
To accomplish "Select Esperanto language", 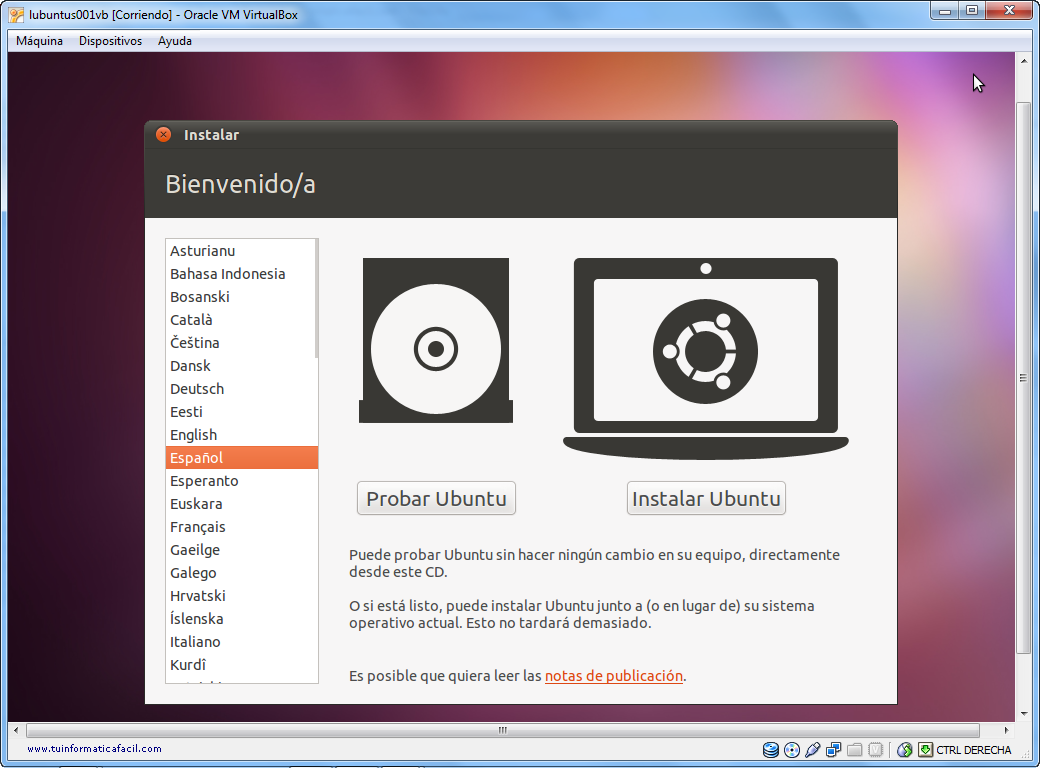I will [241, 481].
